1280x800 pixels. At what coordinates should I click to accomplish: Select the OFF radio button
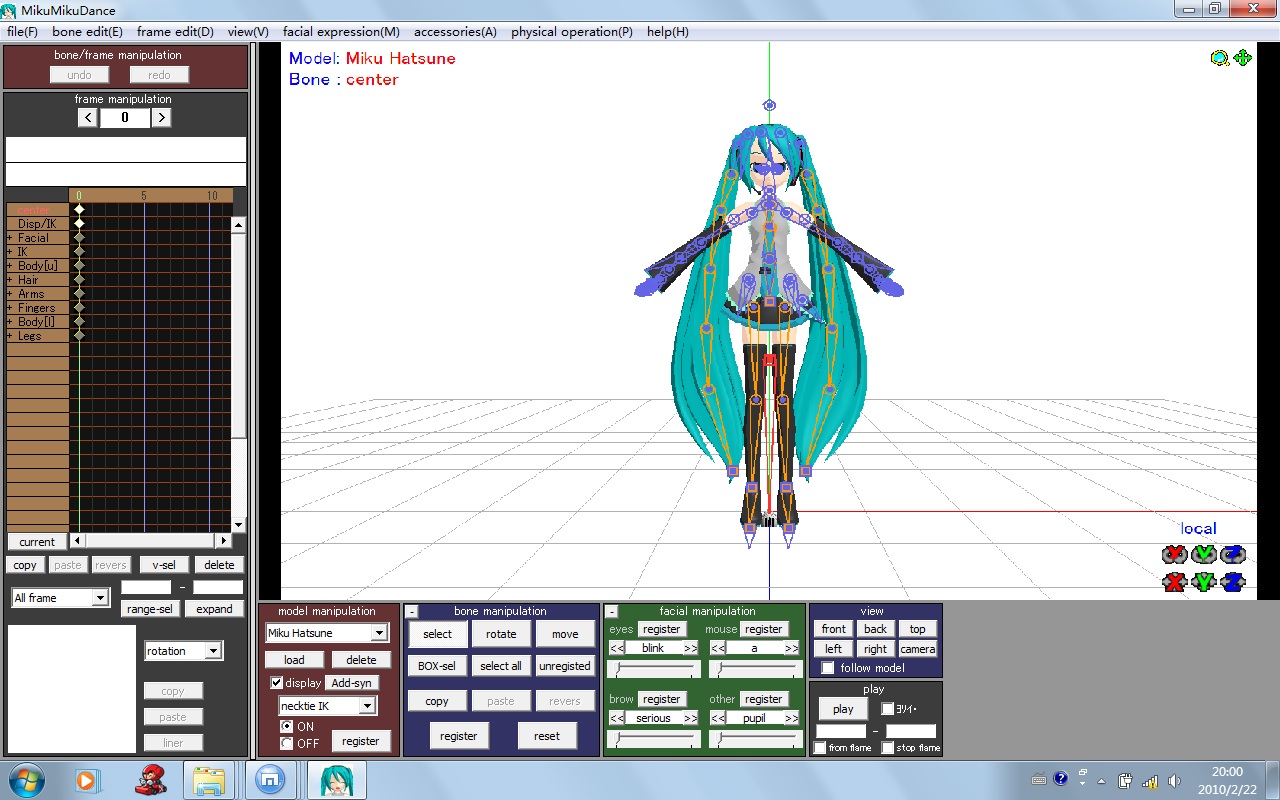pyautogui.click(x=287, y=743)
